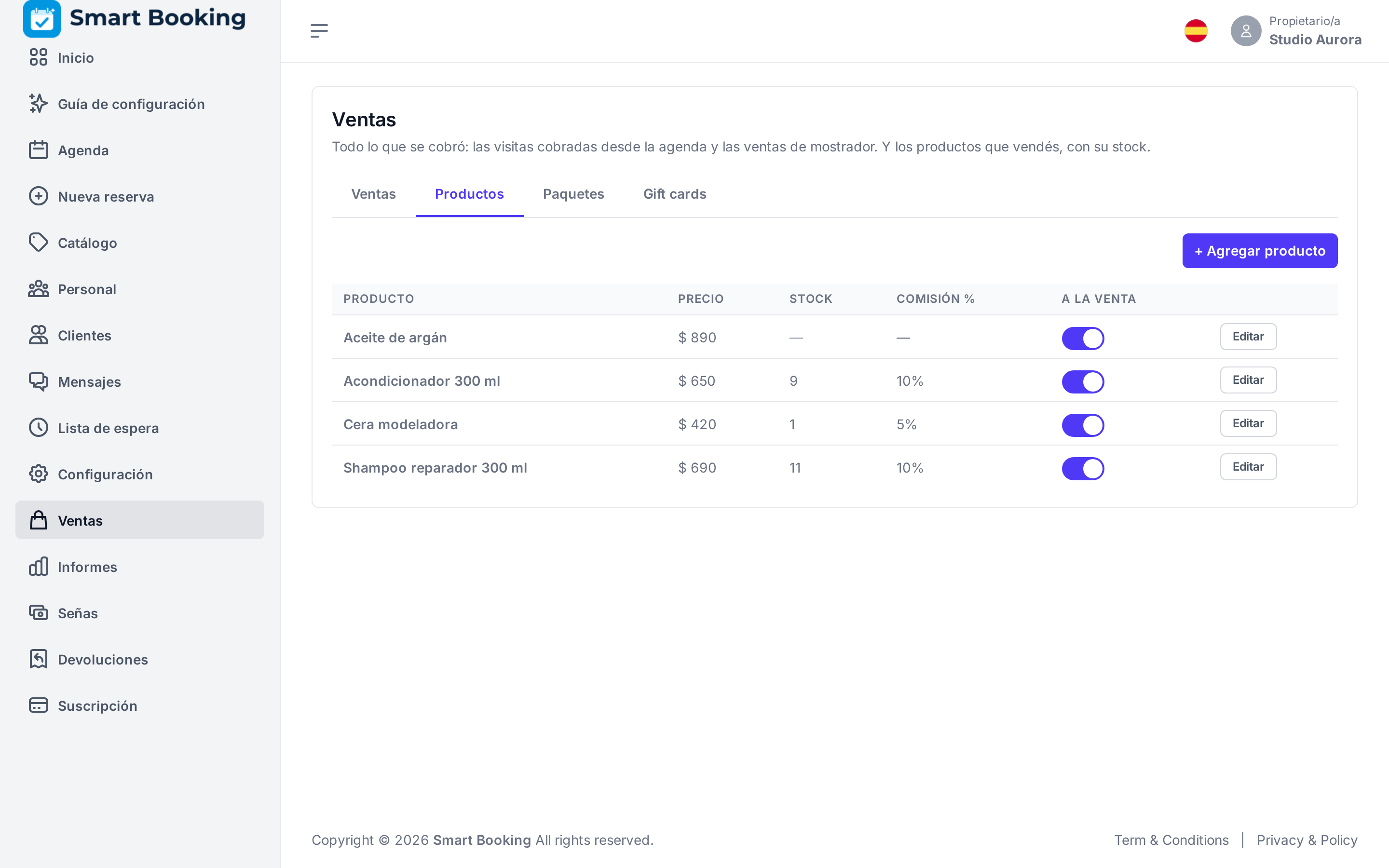Edit the Shampoo reparador 300 ml product
The width and height of the screenshot is (1389, 868).
click(x=1248, y=467)
